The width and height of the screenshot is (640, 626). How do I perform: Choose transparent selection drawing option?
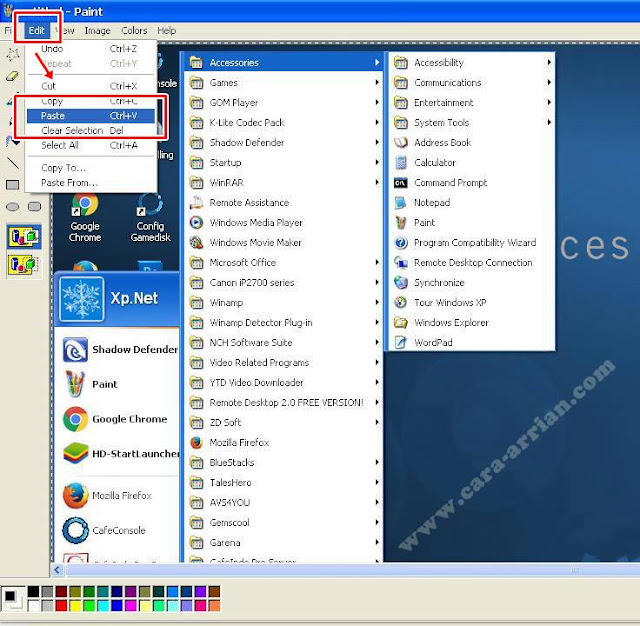click(24, 265)
